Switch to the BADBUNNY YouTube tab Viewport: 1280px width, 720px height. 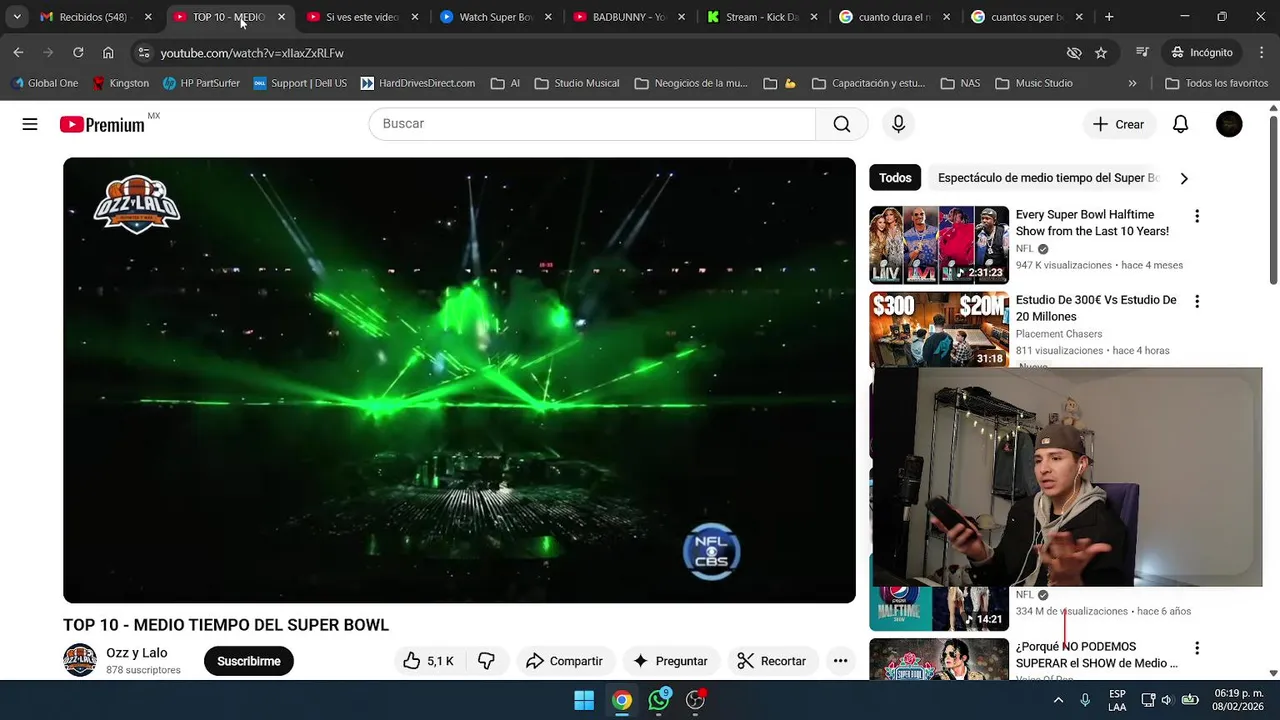628,17
